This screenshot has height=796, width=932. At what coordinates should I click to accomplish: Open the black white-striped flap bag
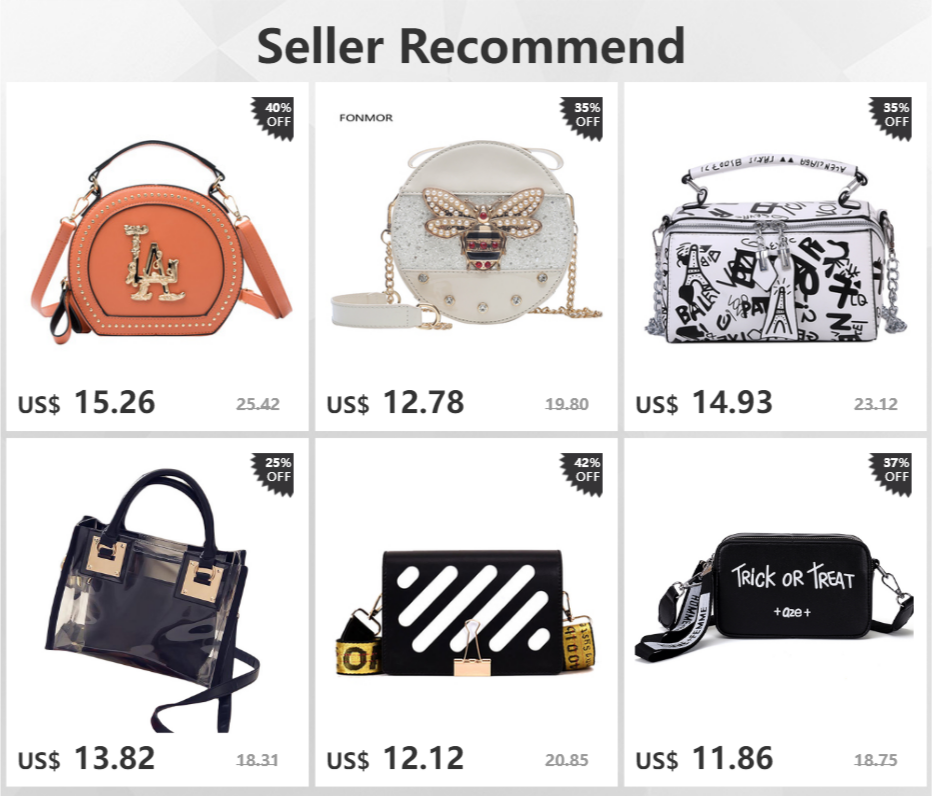(x=466, y=613)
